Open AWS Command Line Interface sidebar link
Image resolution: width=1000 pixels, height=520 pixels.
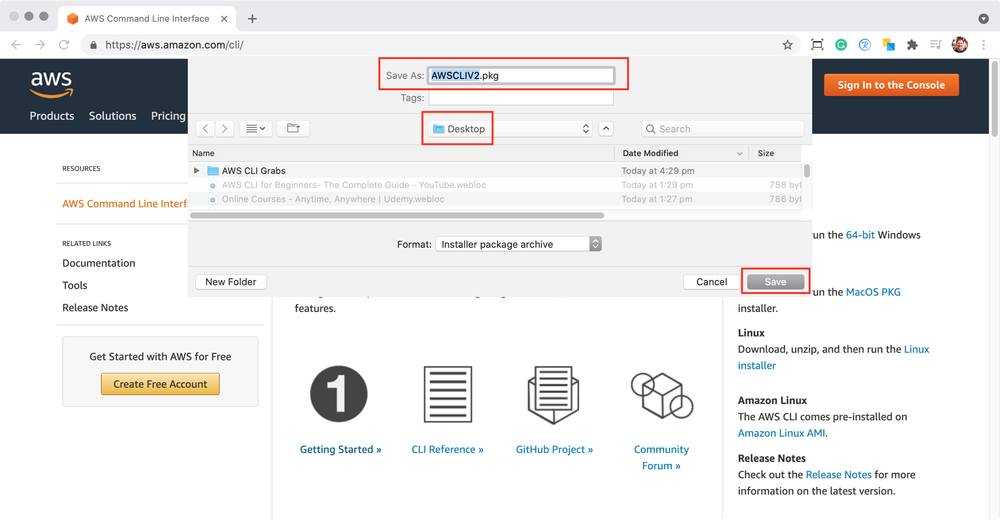point(124,204)
